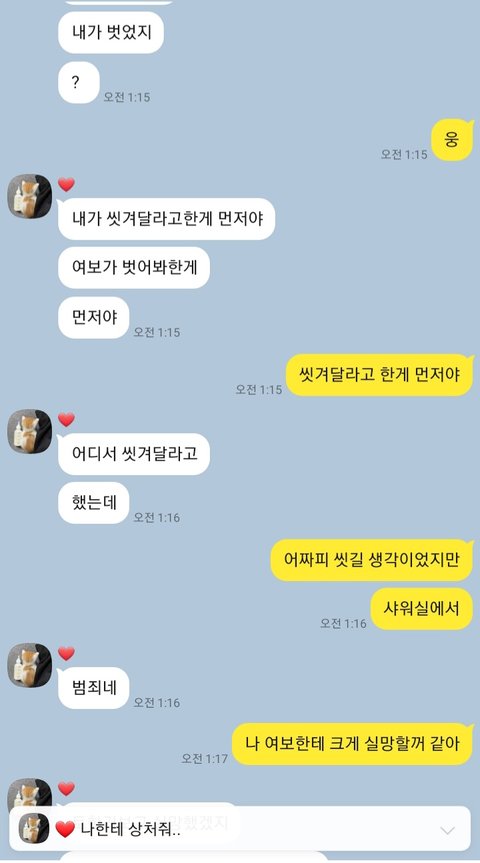Select the '범죄네' message bubble
The width and height of the screenshot is (480, 863).
[x=94, y=688]
